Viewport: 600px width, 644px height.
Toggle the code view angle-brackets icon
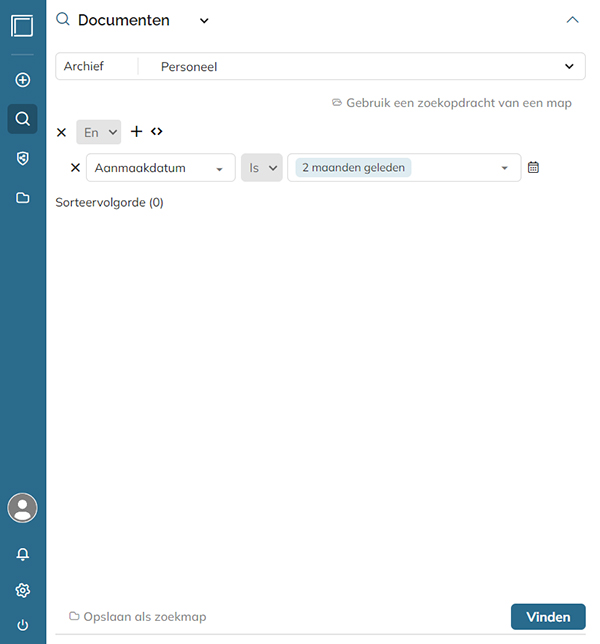click(156, 131)
